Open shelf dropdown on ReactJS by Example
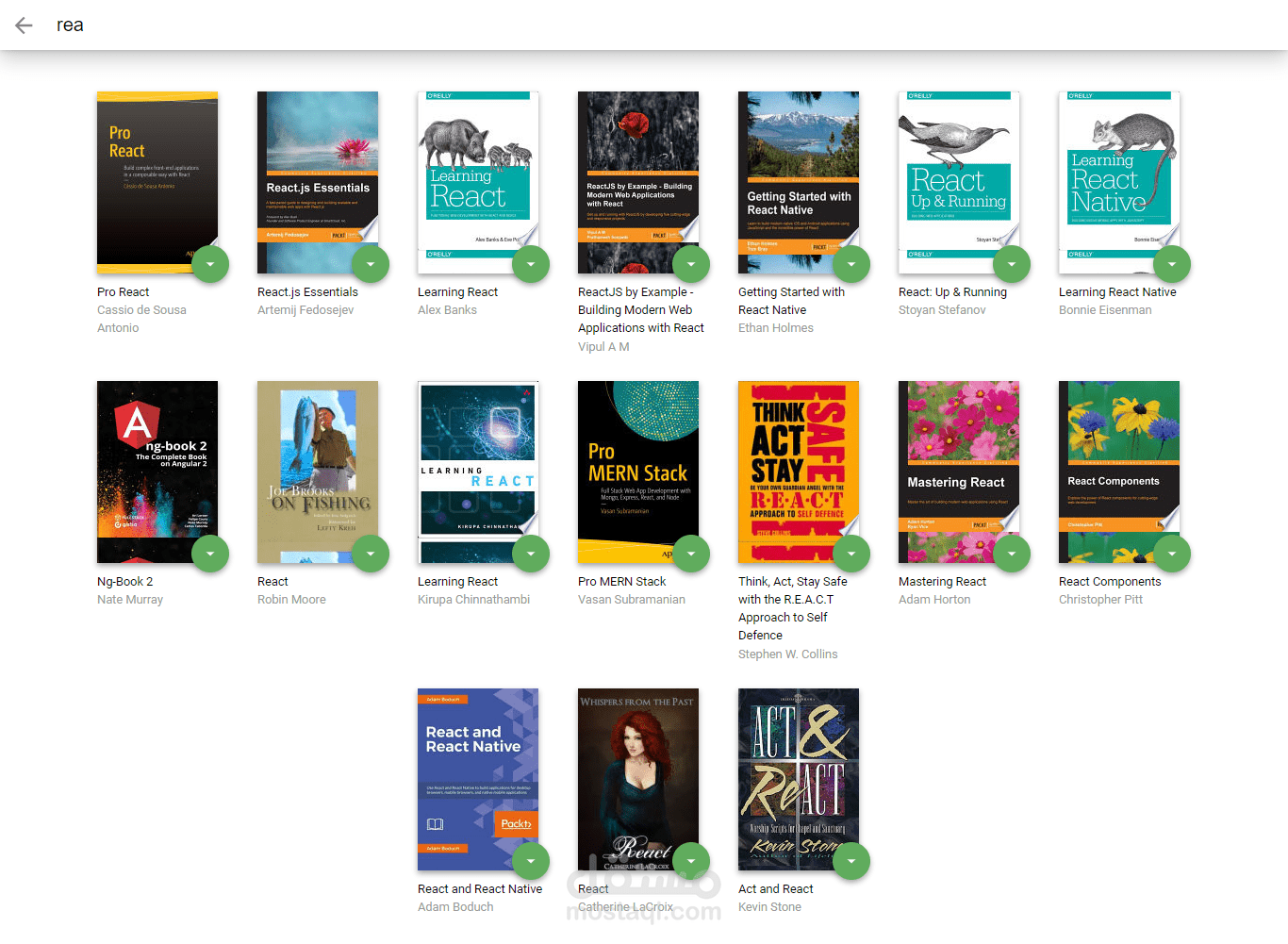1288x944 pixels. click(691, 264)
